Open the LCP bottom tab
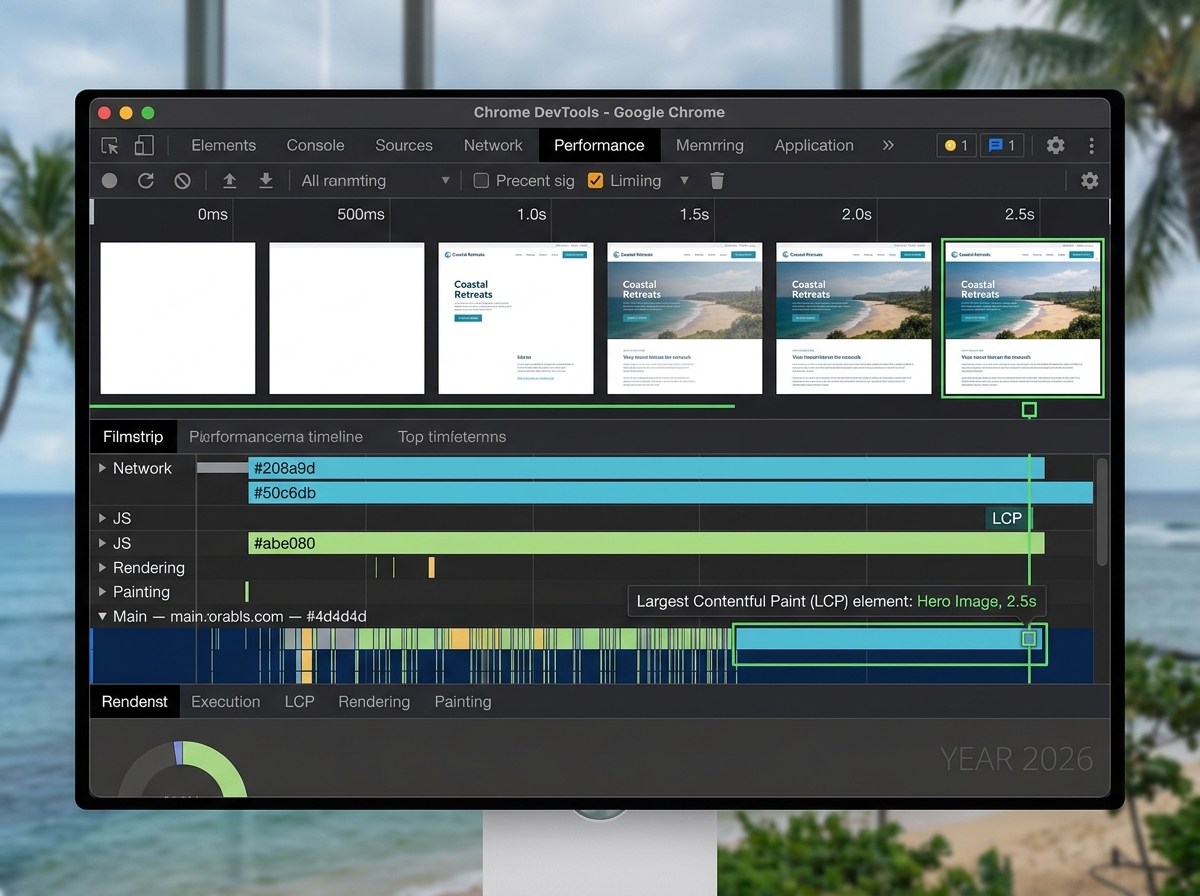Image resolution: width=1200 pixels, height=896 pixels. pos(299,702)
